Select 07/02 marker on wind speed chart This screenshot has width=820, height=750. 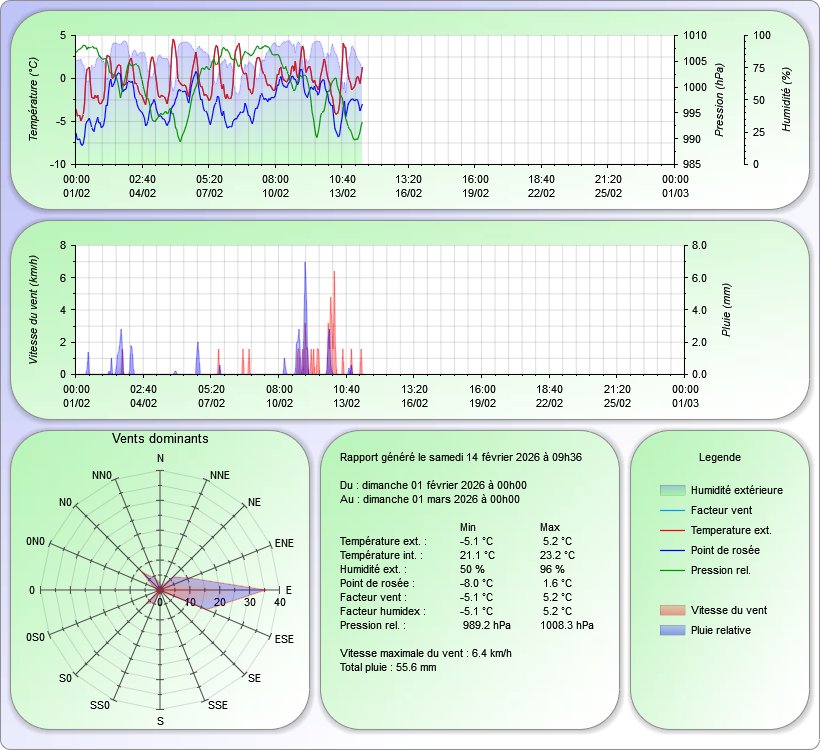(211, 403)
